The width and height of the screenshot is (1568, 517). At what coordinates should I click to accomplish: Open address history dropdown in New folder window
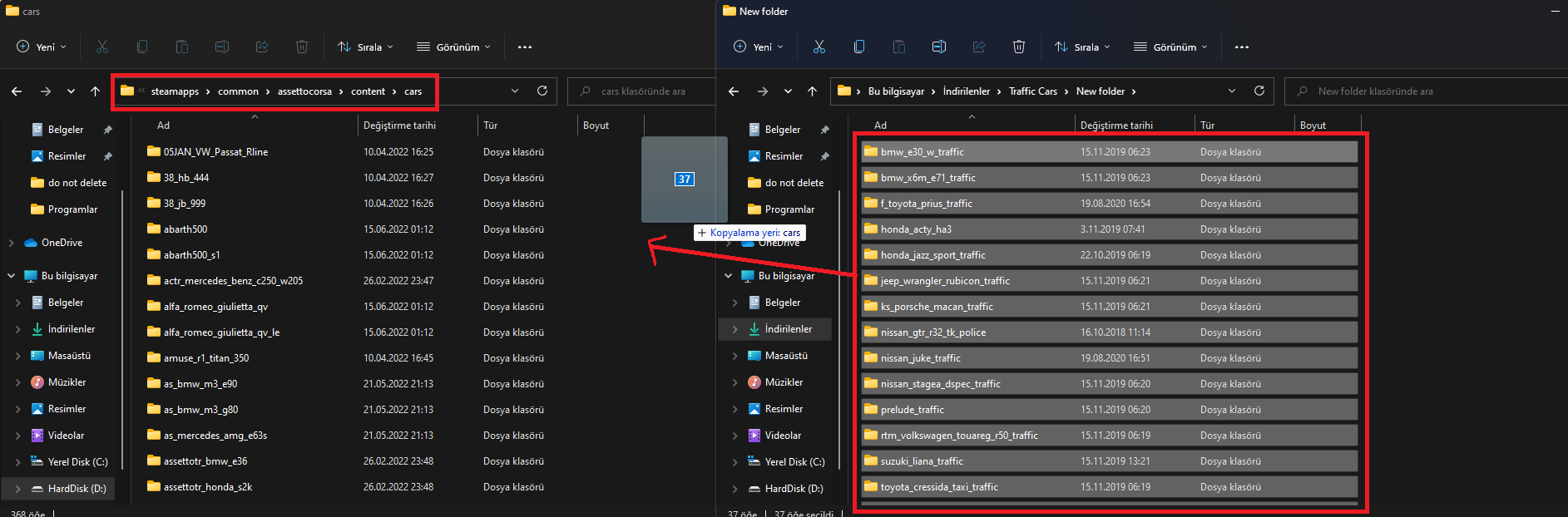click(1232, 91)
